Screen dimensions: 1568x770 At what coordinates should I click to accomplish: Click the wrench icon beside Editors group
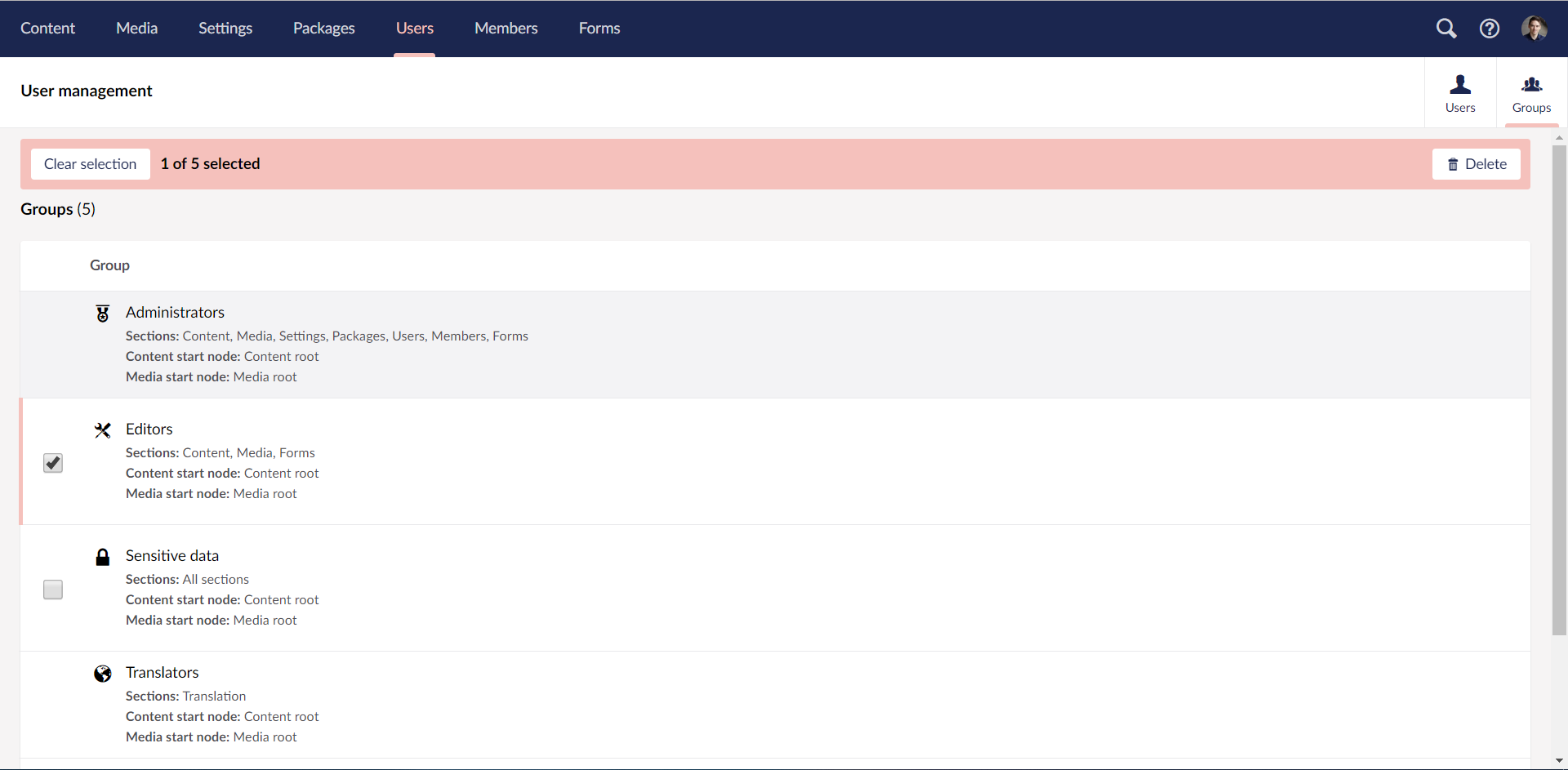point(102,430)
